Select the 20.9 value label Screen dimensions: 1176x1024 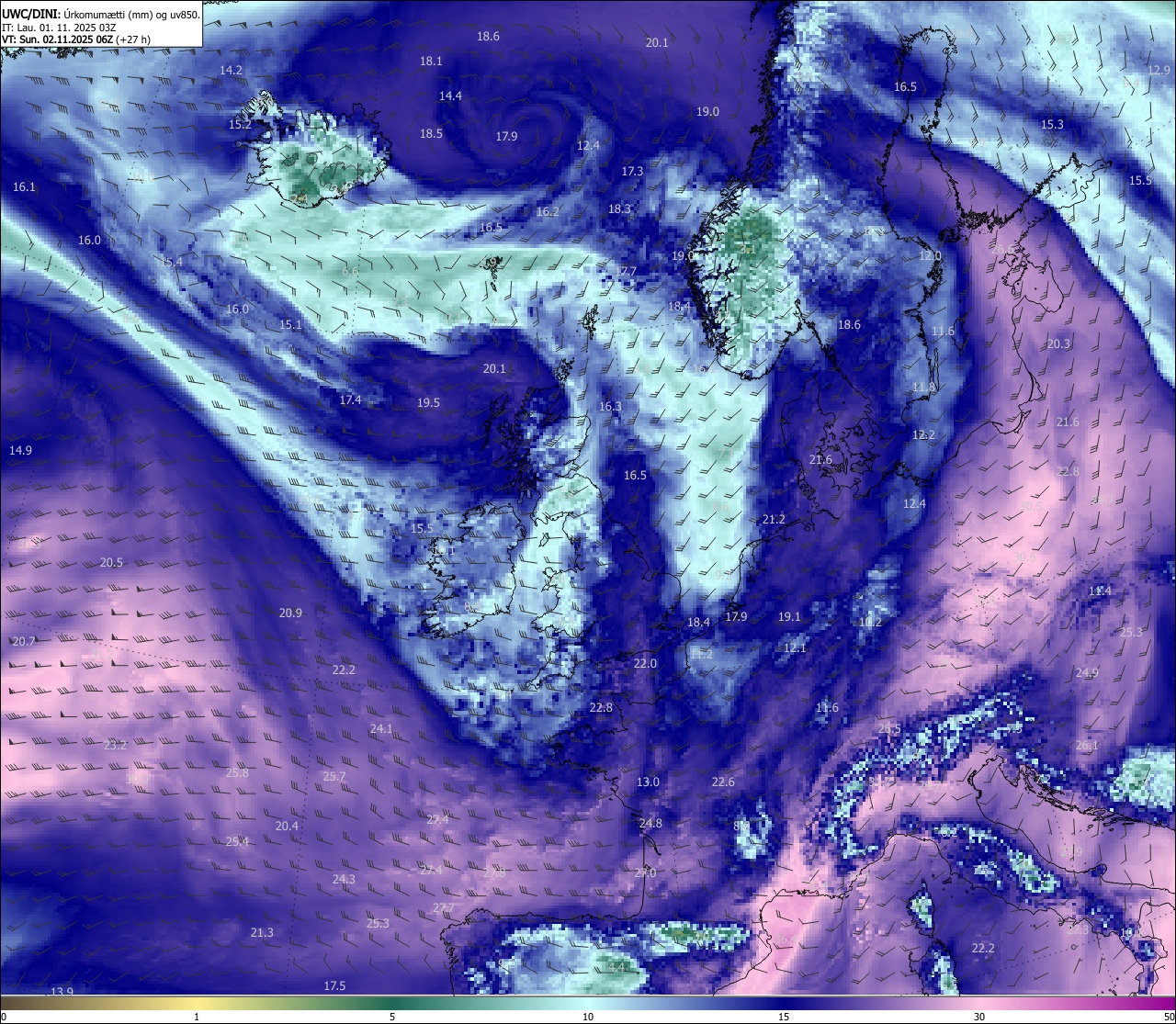click(x=290, y=613)
